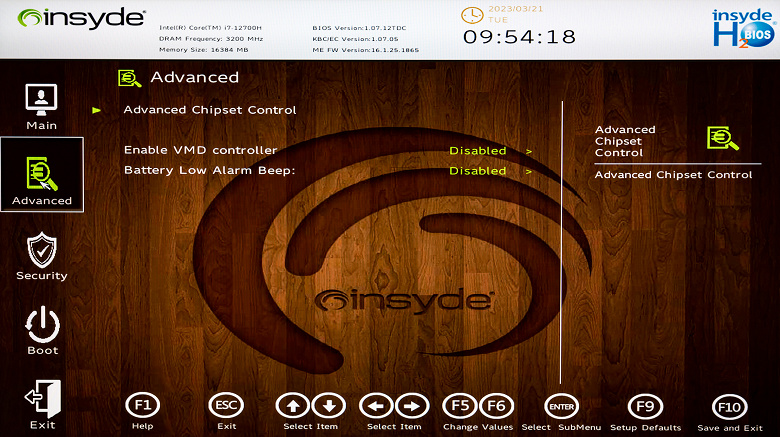Click the Change Values label
Image resolution: width=780 pixels, height=437 pixels.
coord(478,427)
